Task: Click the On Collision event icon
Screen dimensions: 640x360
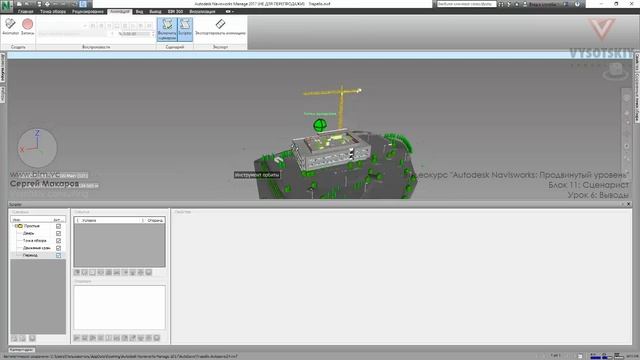Action: [100, 272]
